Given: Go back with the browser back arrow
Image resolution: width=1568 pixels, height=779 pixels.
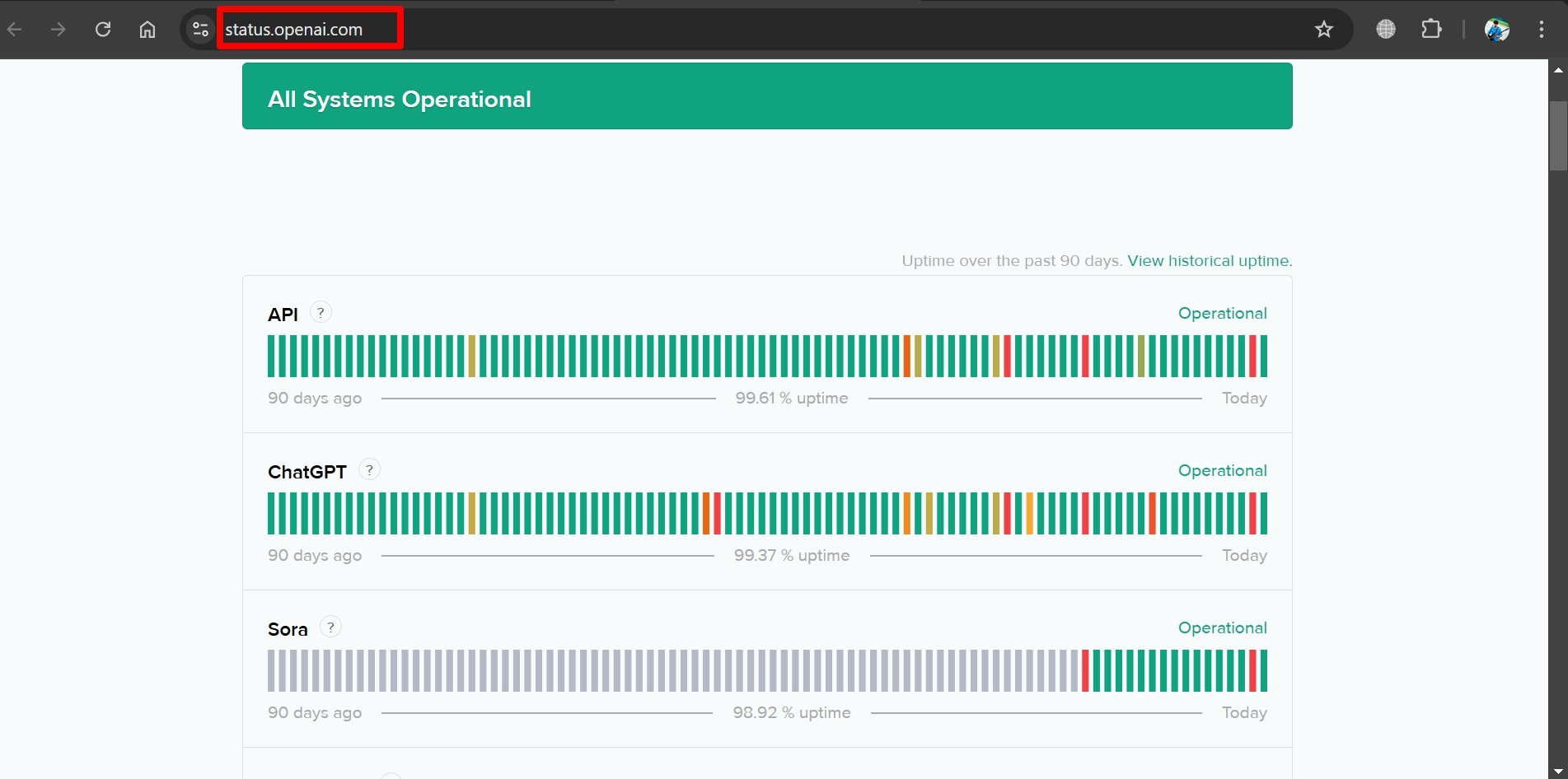Looking at the screenshot, I should [15, 30].
